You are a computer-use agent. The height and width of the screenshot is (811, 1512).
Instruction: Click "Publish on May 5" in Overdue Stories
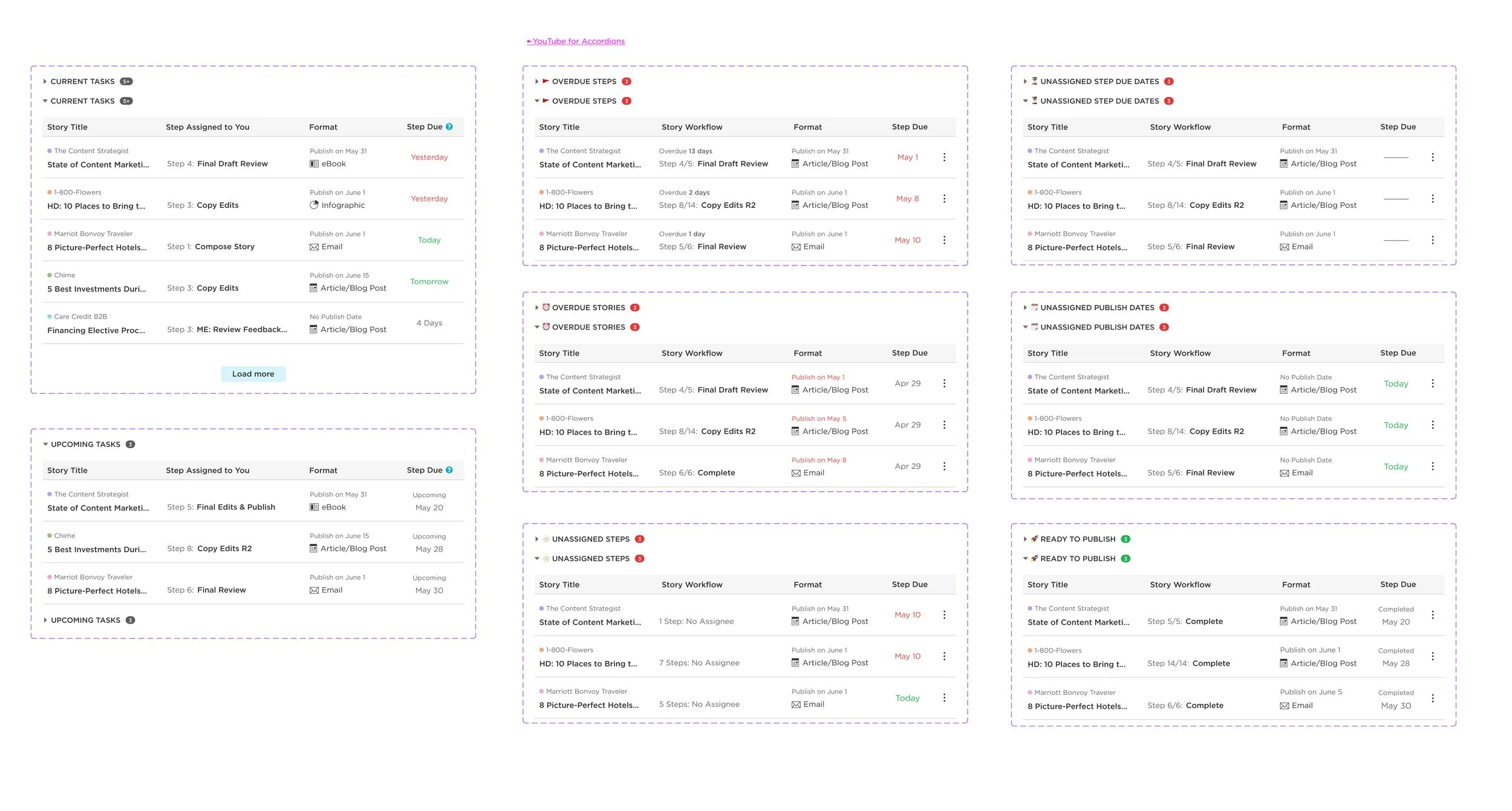point(819,419)
